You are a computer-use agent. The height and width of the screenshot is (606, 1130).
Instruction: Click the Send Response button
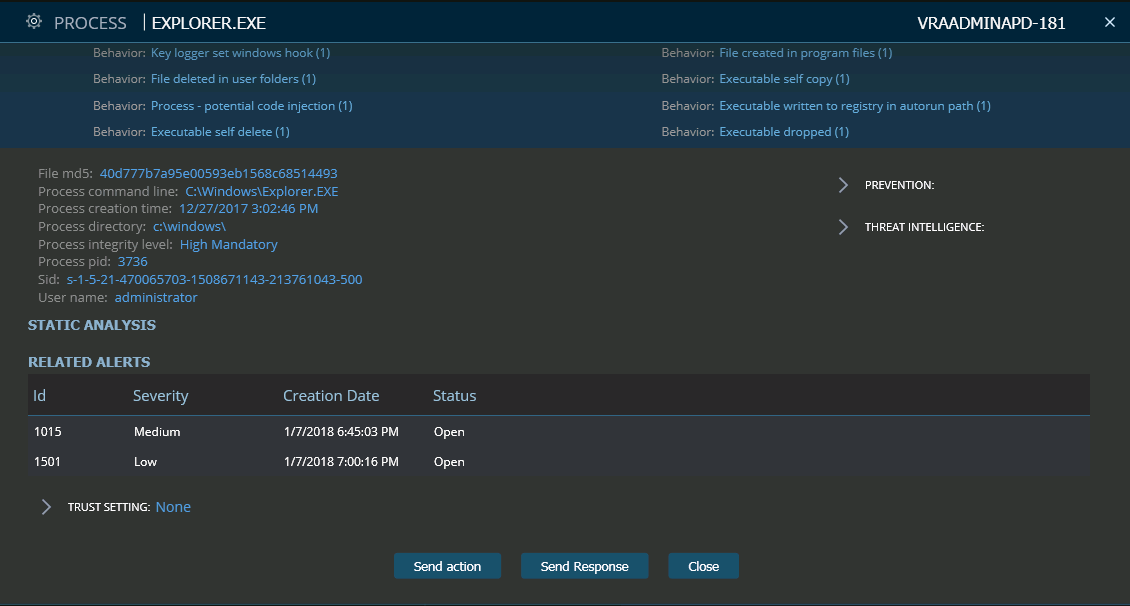tap(584, 565)
